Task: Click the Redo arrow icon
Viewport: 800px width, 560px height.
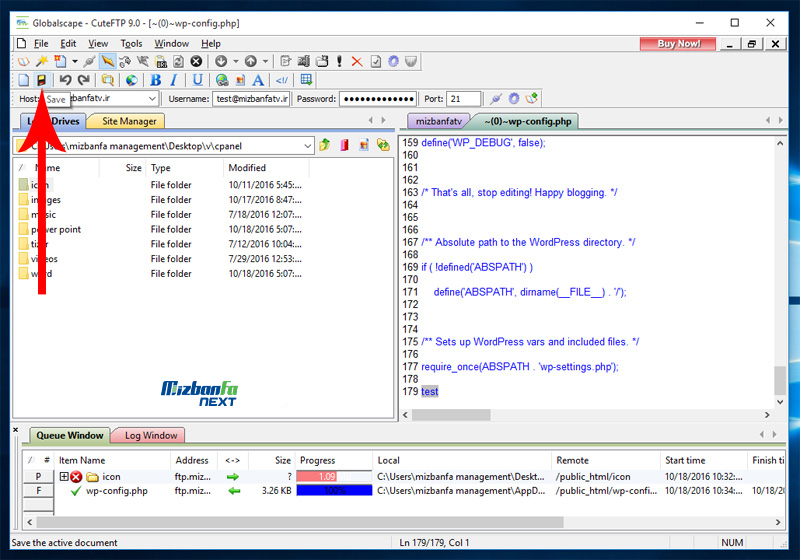Action: 84,80
